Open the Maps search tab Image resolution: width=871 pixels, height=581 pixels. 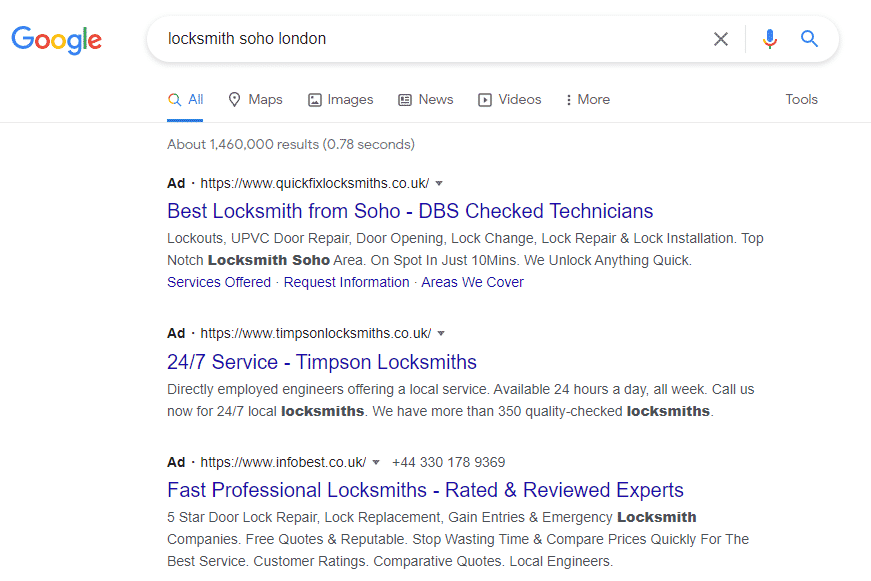tap(255, 100)
